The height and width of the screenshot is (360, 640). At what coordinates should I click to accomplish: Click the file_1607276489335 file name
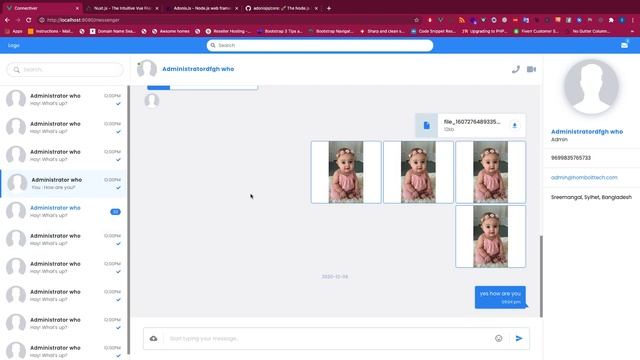point(472,122)
